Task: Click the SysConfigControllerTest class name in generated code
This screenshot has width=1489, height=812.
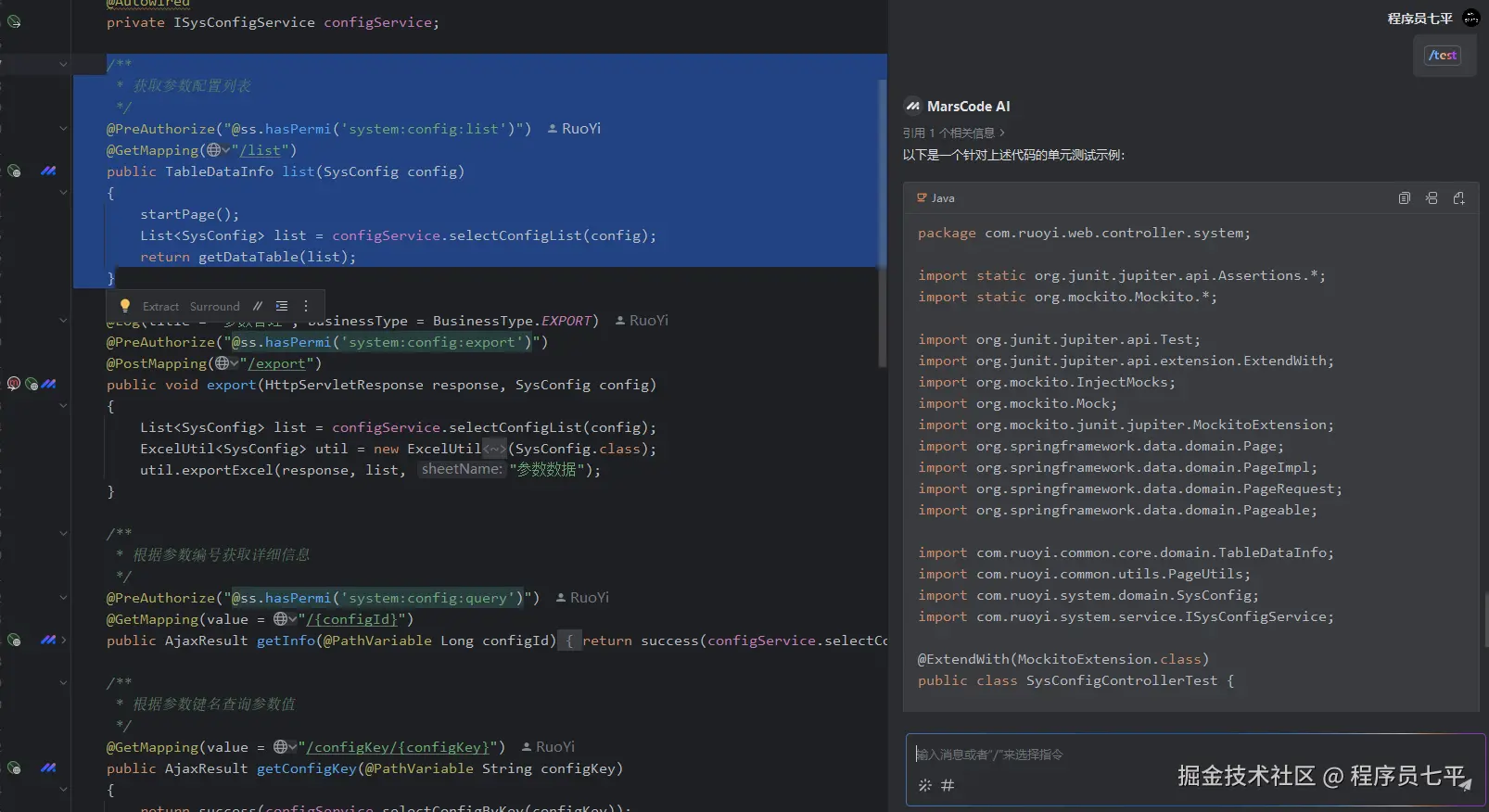Action: 1121,680
